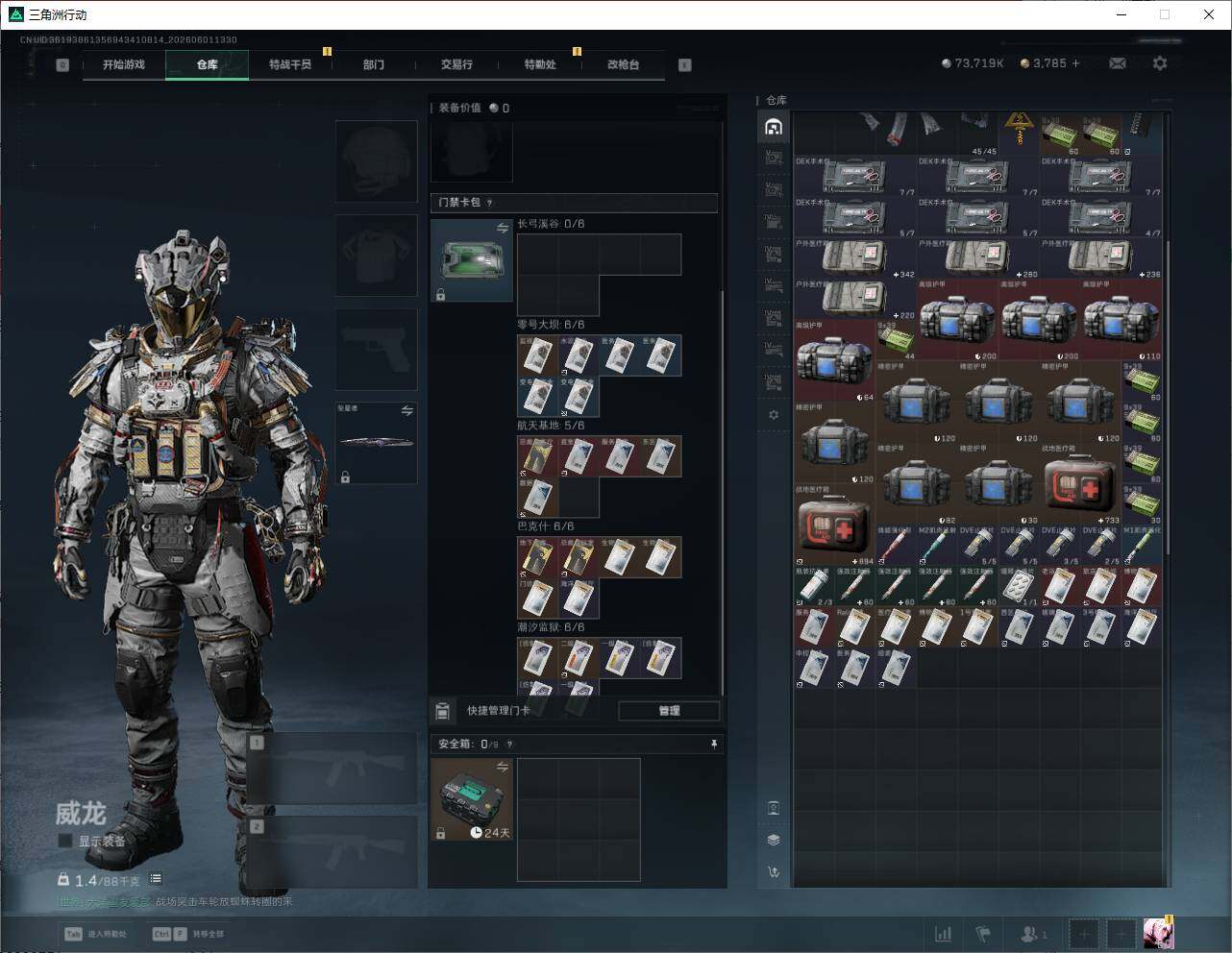The image size is (1232, 953).
Task: Click the first keycard under 巴克什 6/6
Action: pos(537,557)
